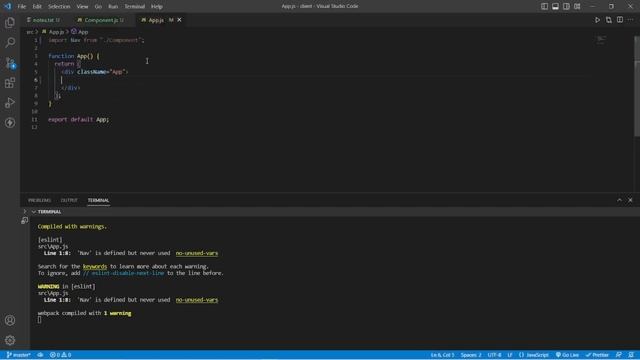Click Prettier status toggle
The height and width of the screenshot is (360, 640).
pos(597,355)
